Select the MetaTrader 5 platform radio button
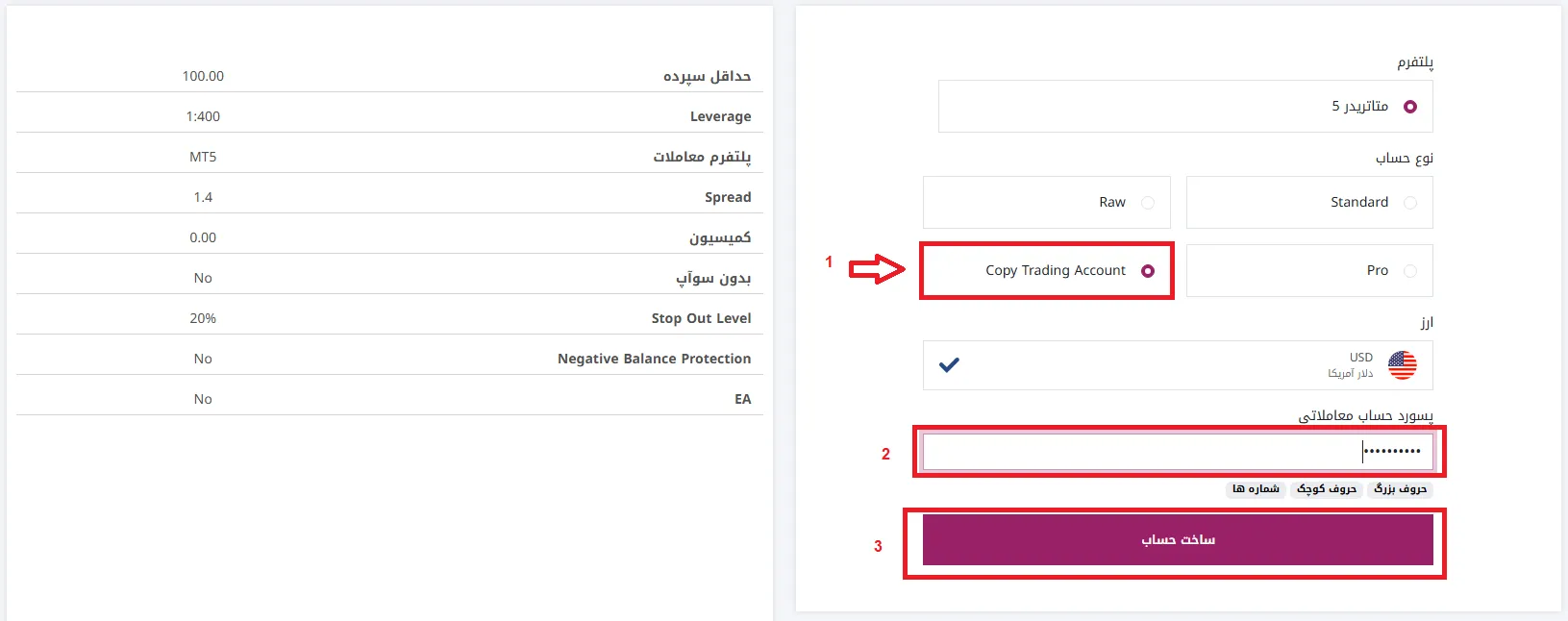Image resolution: width=1568 pixels, height=621 pixels. click(x=1409, y=107)
